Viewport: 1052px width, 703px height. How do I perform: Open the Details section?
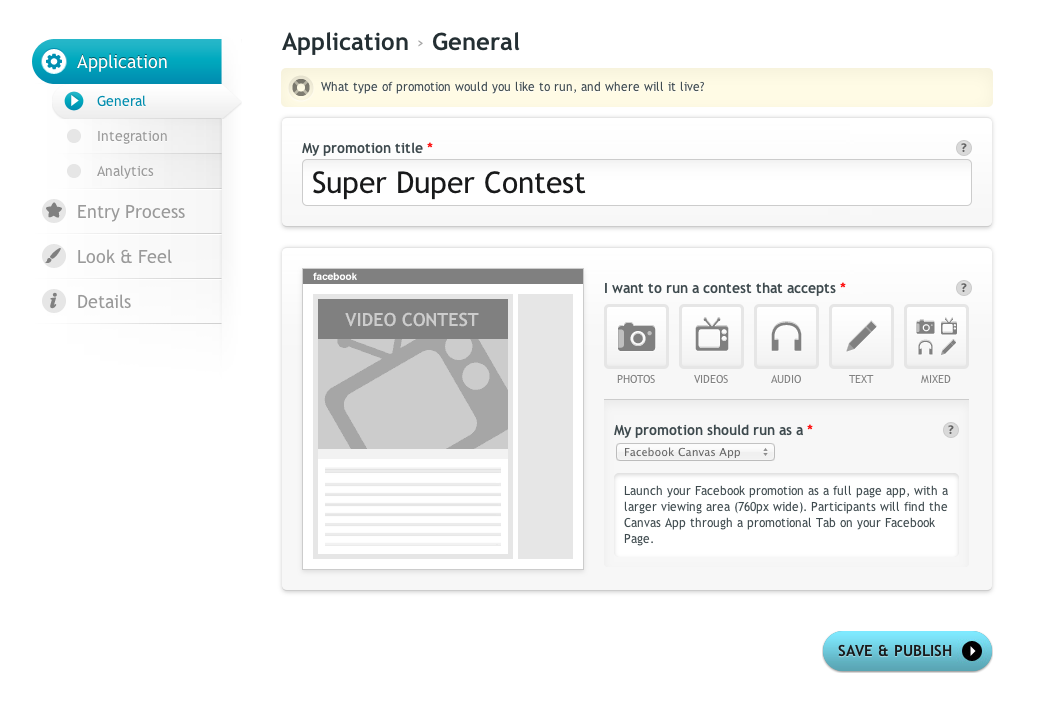click(131, 301)
